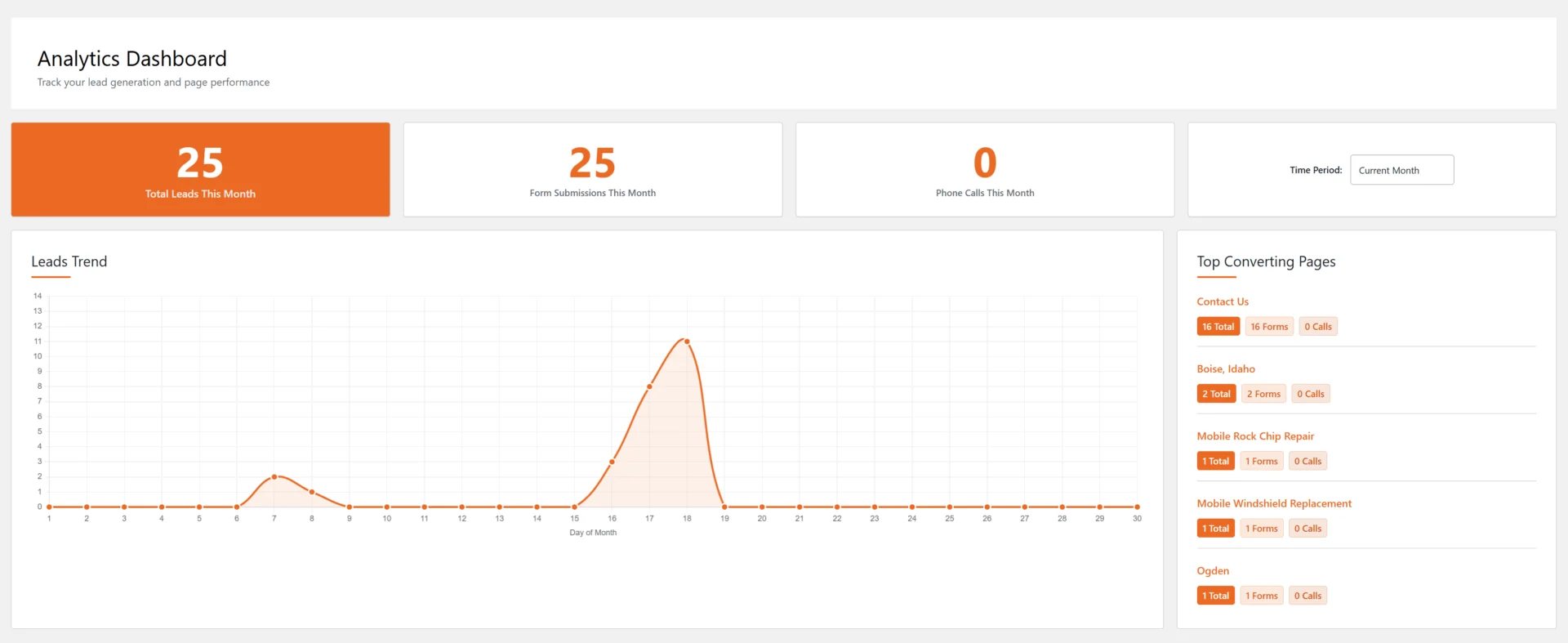Screen dimensions: 1568x643
Task: Select the Phone Calls This Month card
Action: coord(985,170)
